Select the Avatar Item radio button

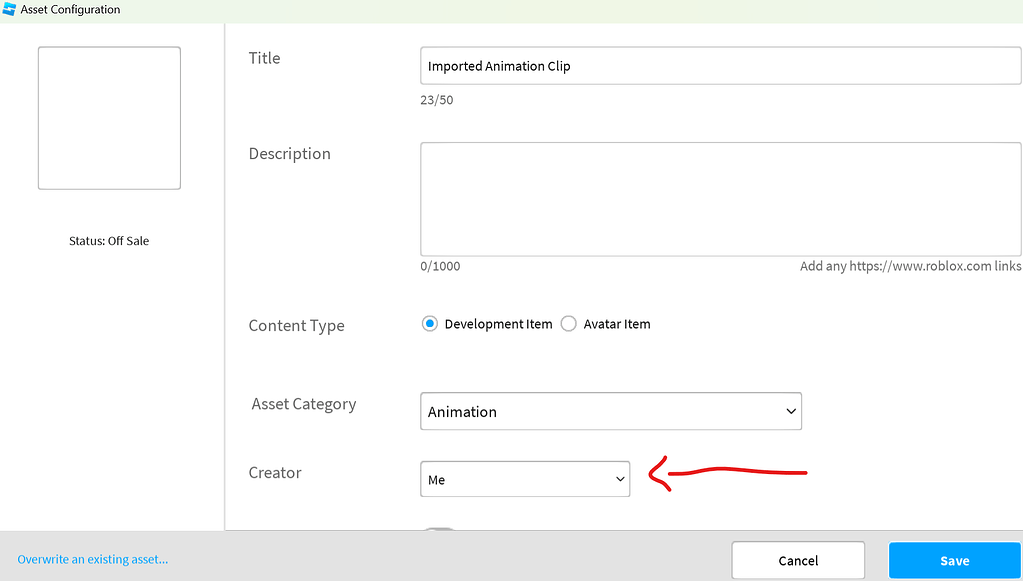click(568, 323)
